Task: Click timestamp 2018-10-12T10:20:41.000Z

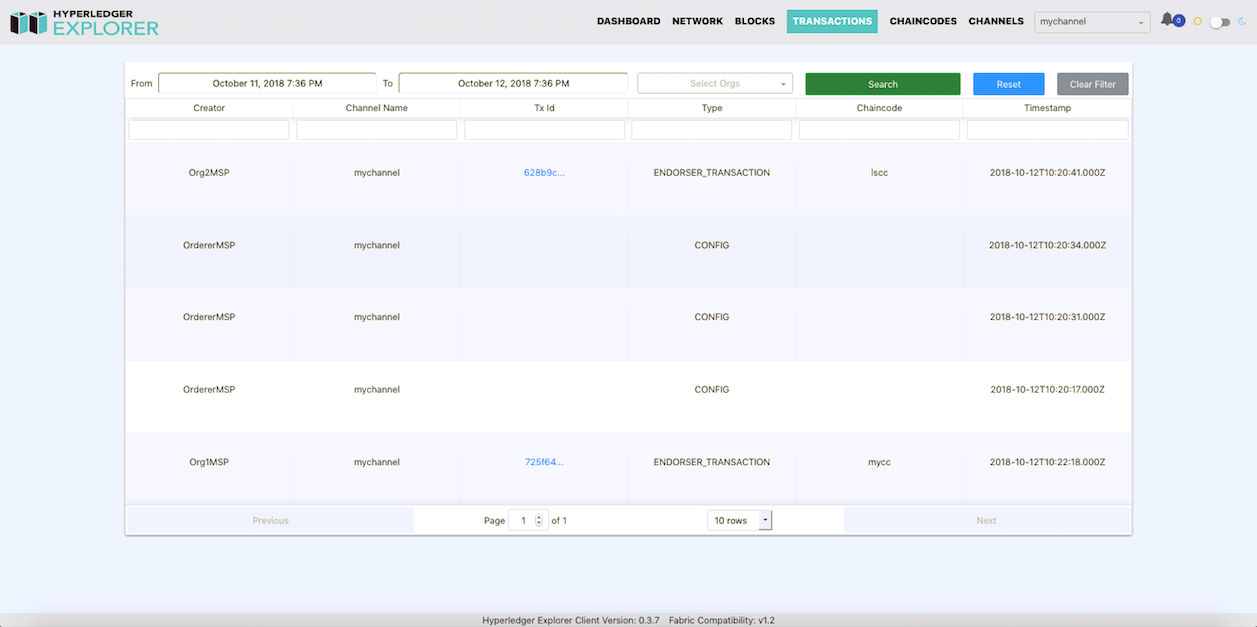Action: tap(1047, 172)
